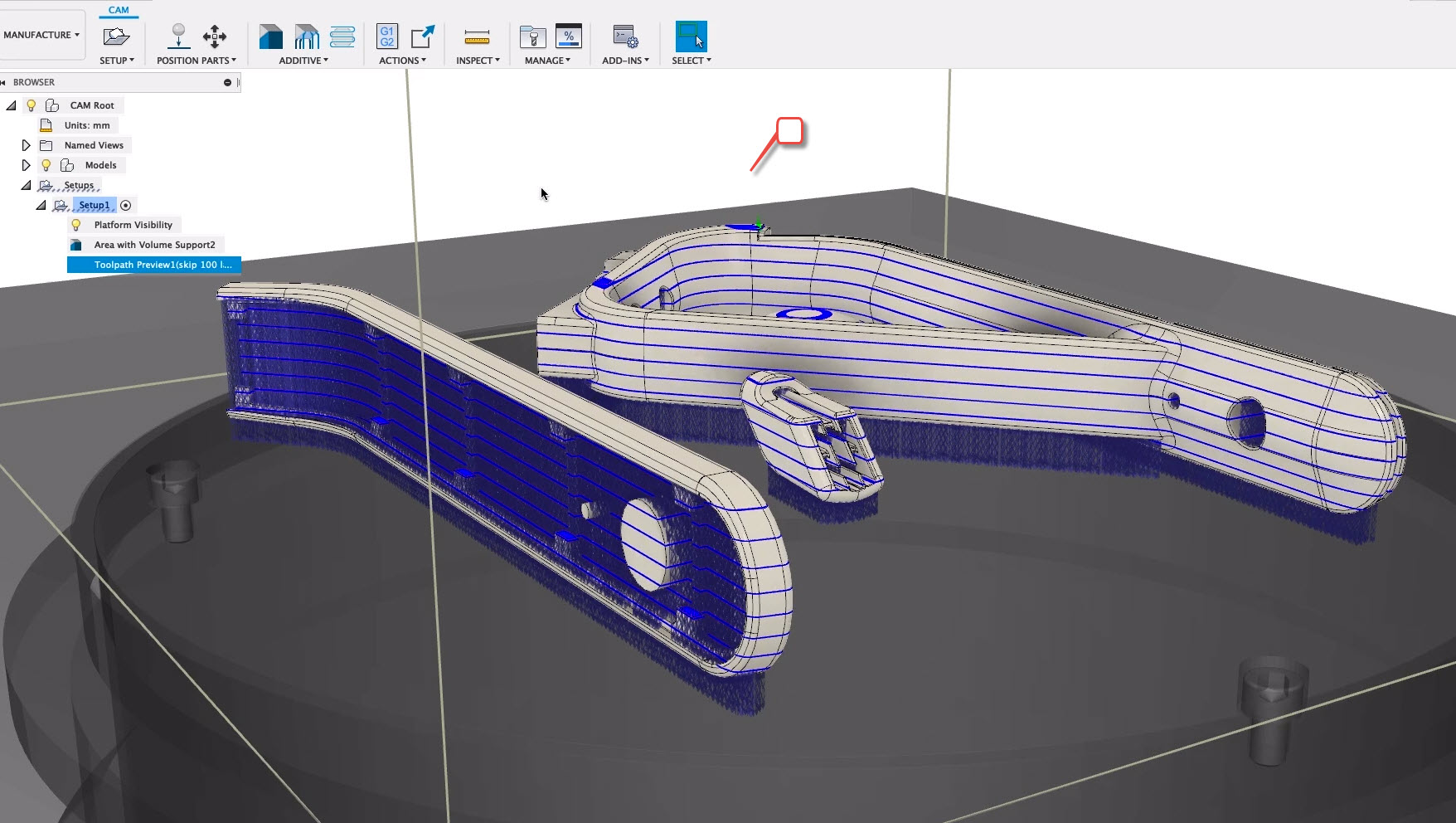The height and width of the screenshot is (823, 1456).
Task: Click the Area with Volume Support2 icon
Action: point(76,245)
